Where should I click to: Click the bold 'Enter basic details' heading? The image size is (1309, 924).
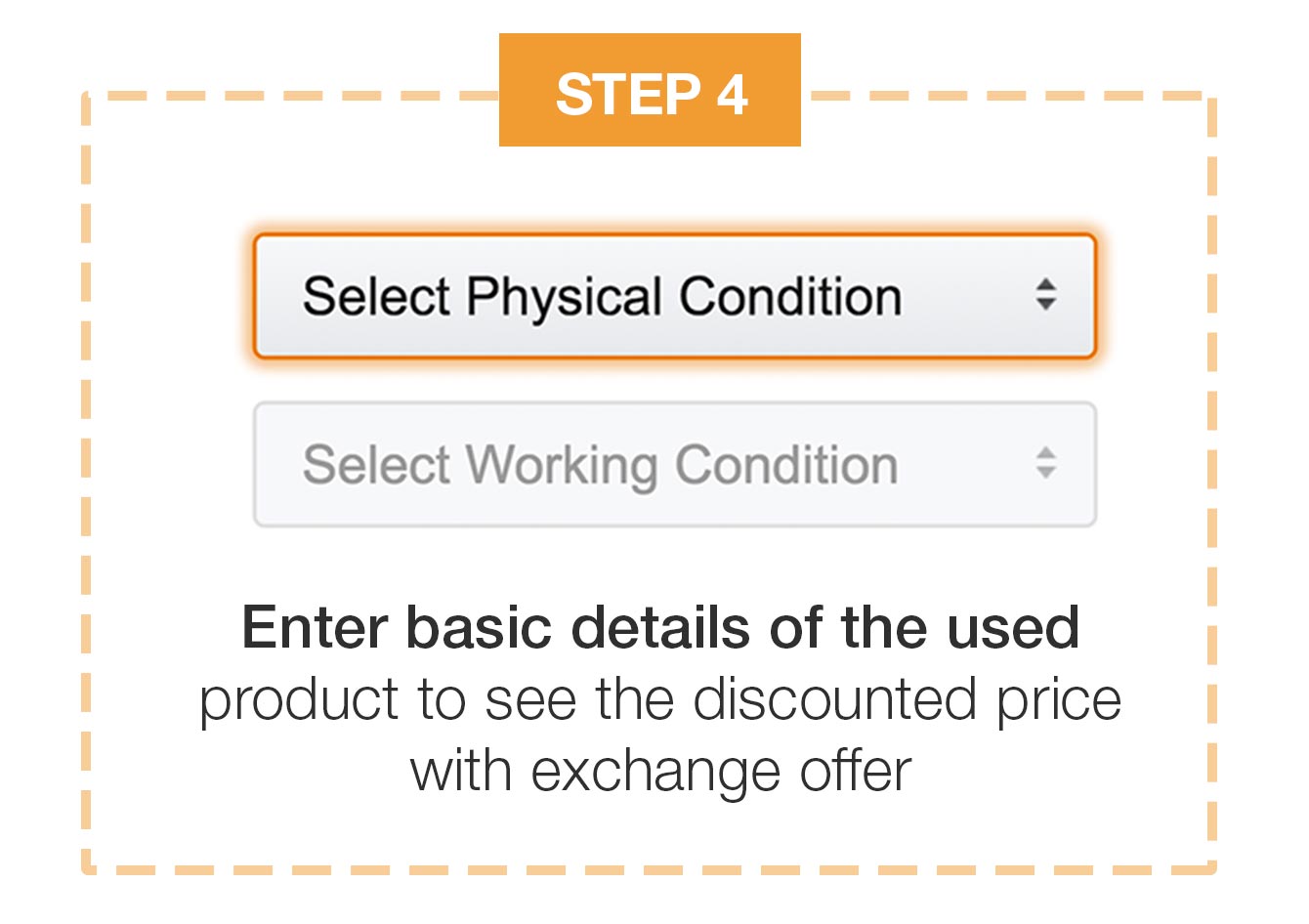660,627
